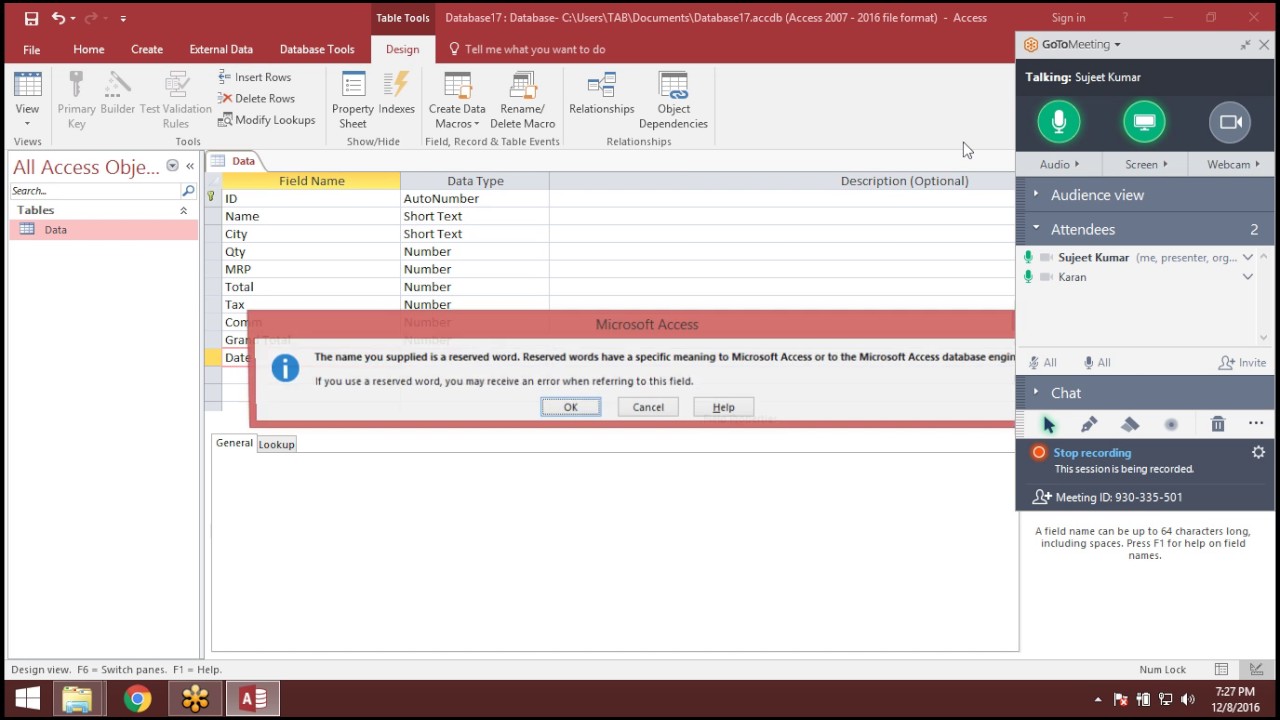
Task: Click Stop recording in GoToMeeting
Action: [1092, 453]
